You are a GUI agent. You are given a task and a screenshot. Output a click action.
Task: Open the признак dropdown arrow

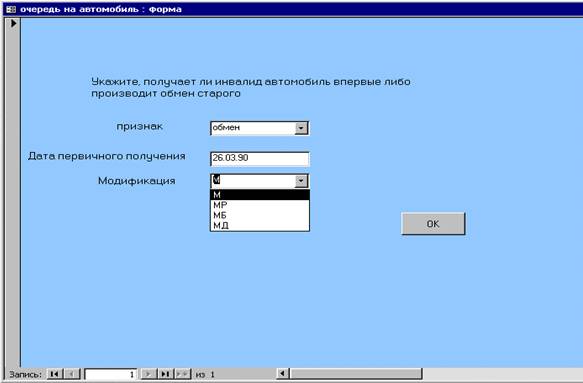point(301,128)
